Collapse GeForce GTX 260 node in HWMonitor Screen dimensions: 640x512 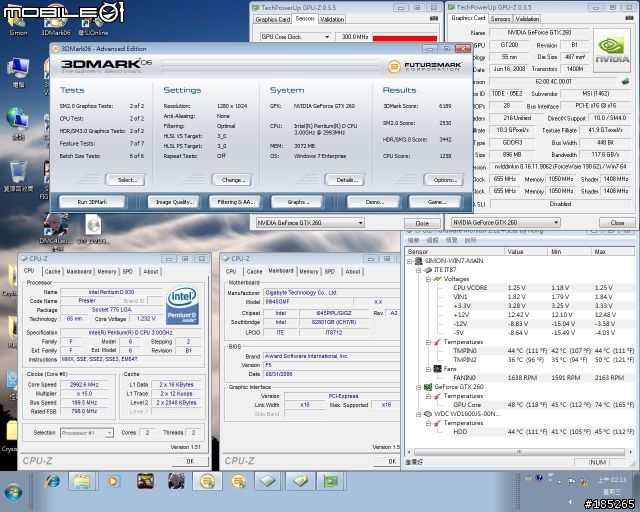point(419,387)
